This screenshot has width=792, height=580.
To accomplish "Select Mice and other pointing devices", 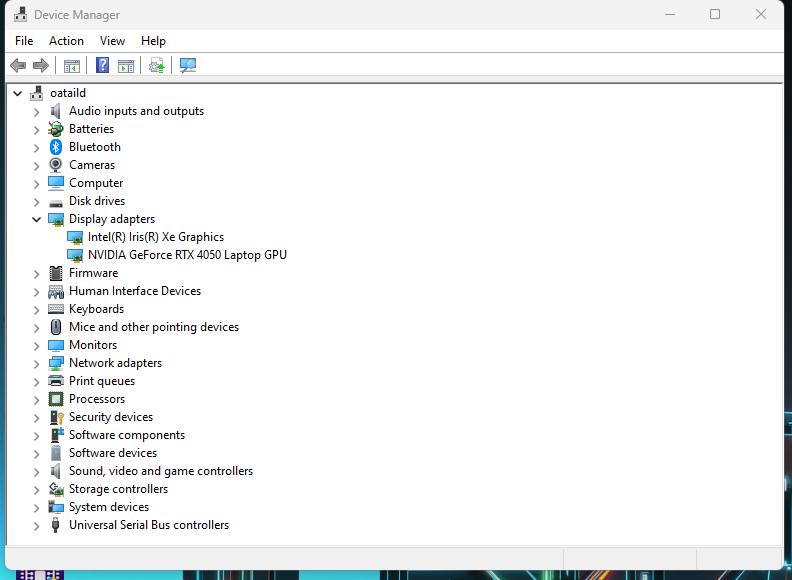I will coord(154,327).
